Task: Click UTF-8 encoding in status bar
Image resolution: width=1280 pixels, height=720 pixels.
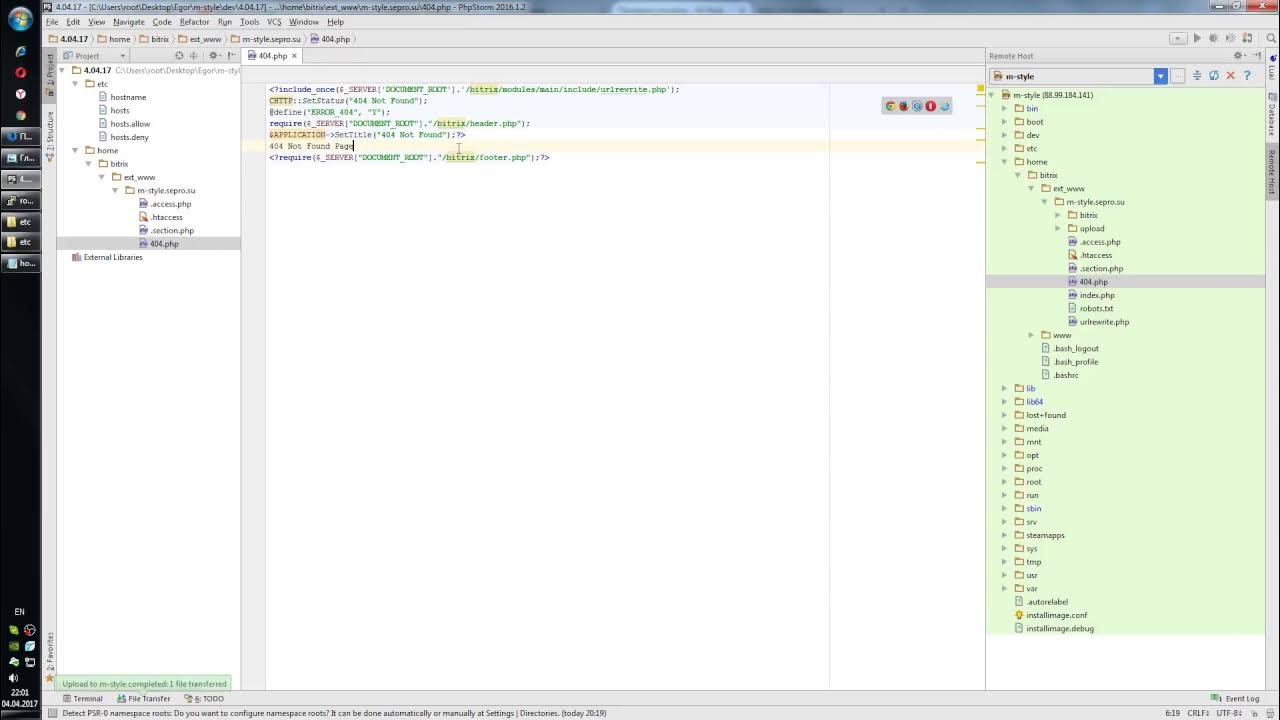Action: click(x=1229, y=713)
